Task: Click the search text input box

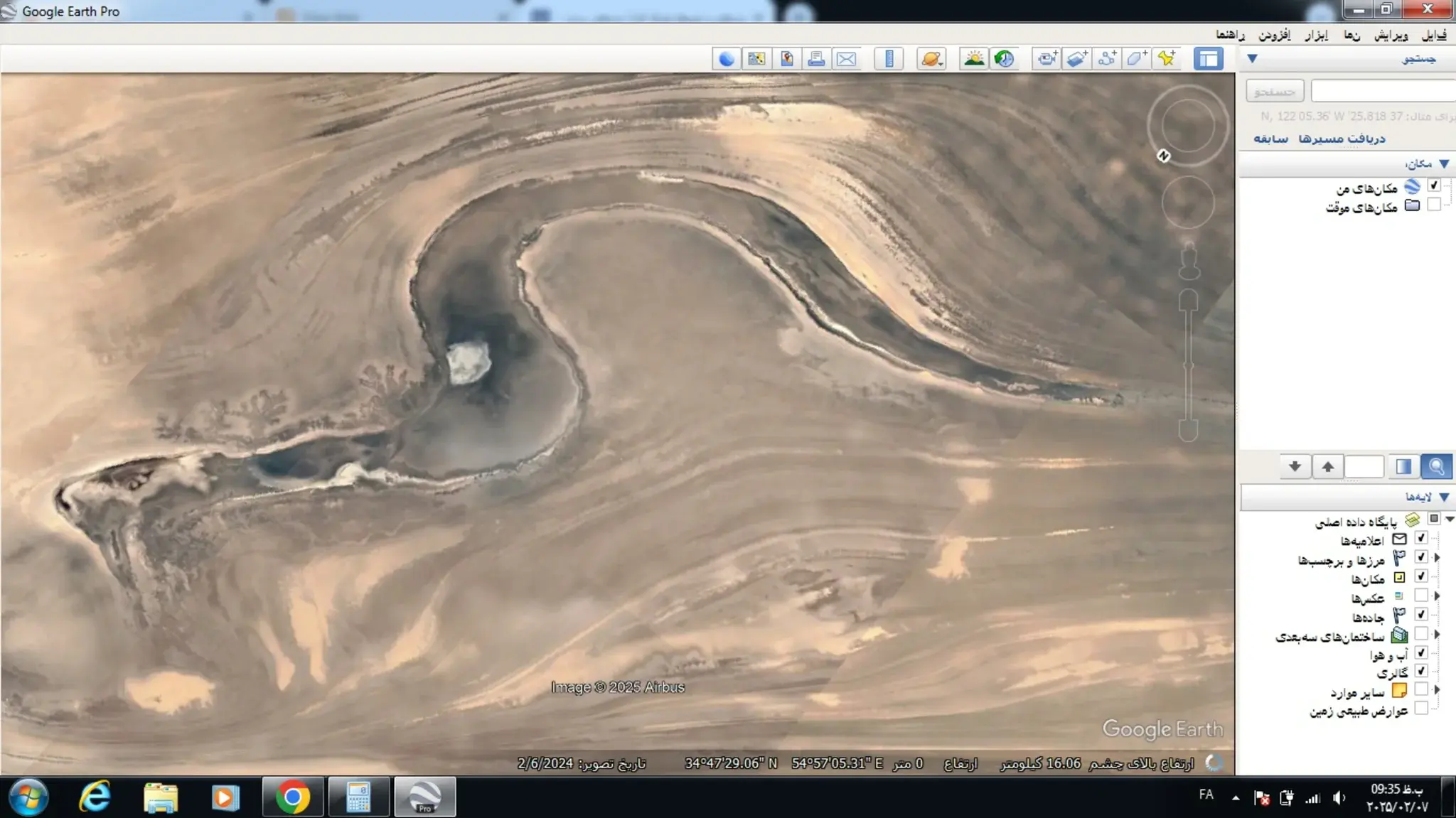Action: [x=1383, y=91]
